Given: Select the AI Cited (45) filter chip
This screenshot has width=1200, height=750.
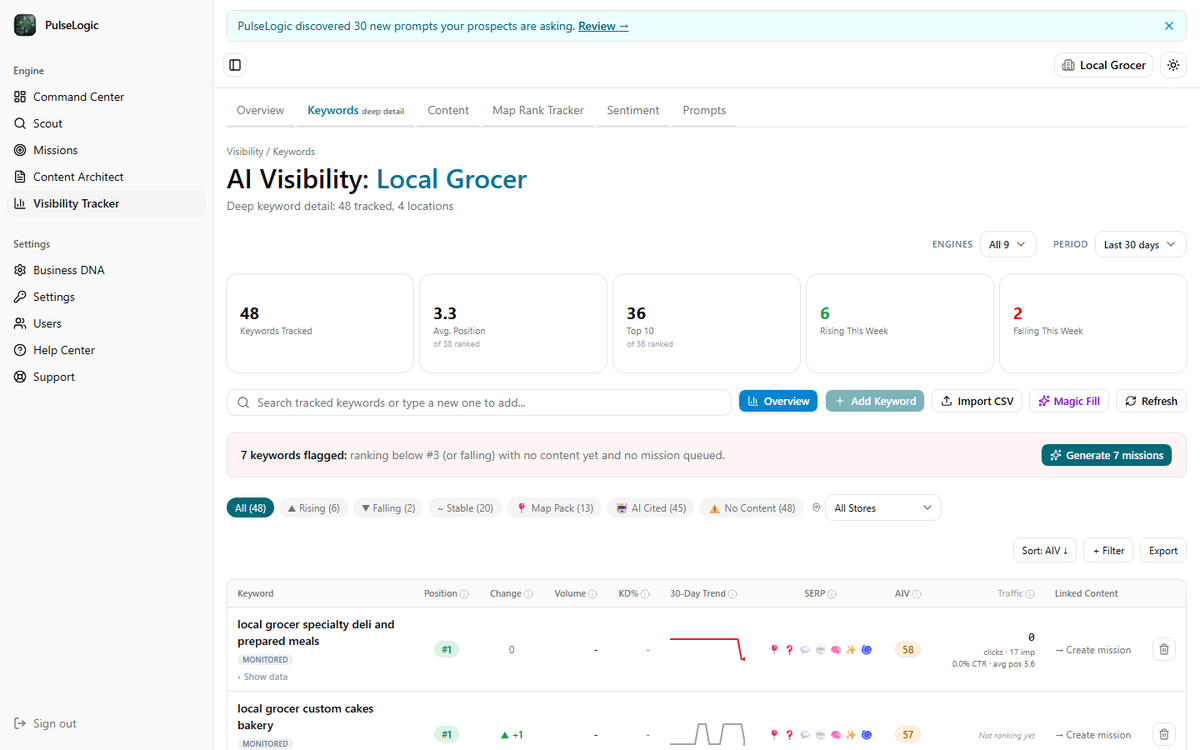Looking at the screenshot, I should pos(651,508).
